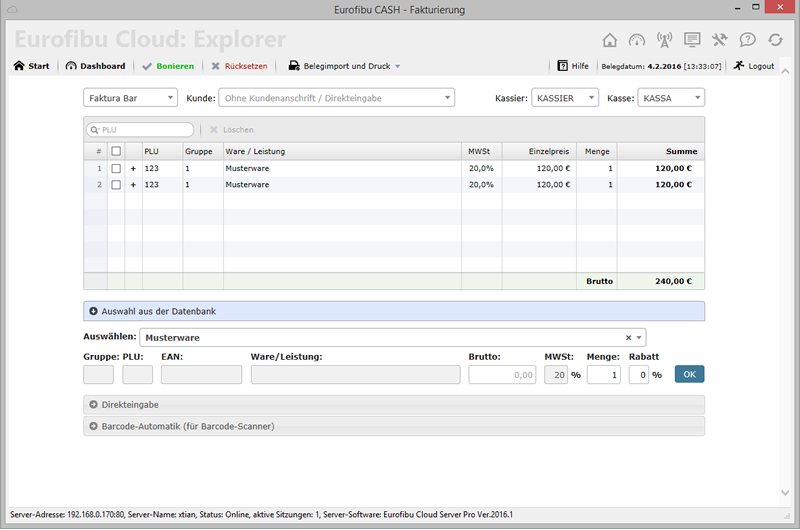800x530 pixels.
Task: Collapse Auswahl aus der Datenbank section
Action: (394, 311)
